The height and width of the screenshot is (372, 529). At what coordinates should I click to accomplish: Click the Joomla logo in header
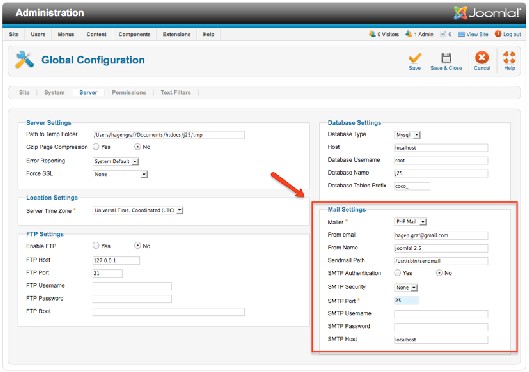487,13
